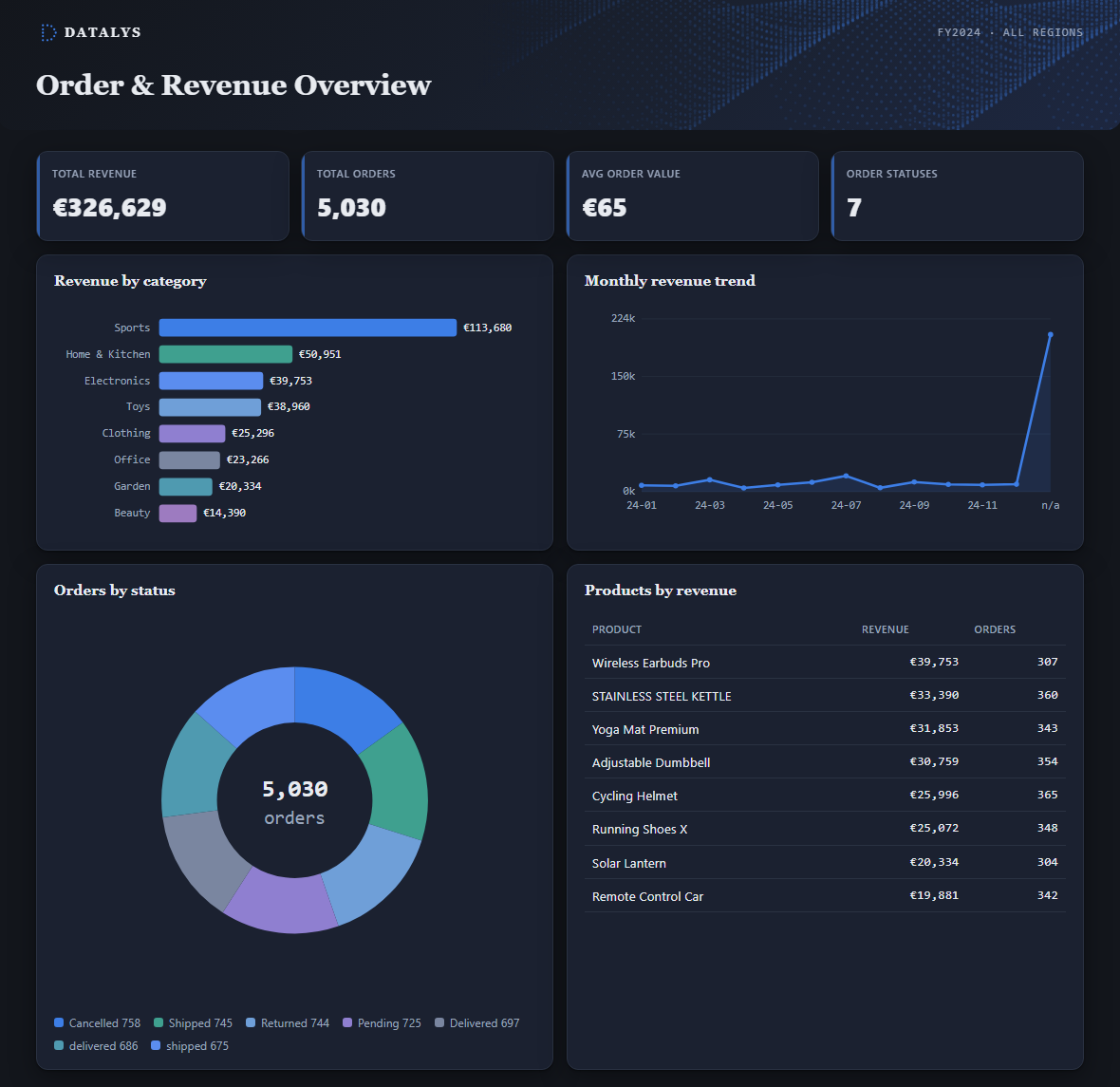This screenshot has width=1120, height=1087.
Task: Click the 224k axis label
Action: coord(623,318)
